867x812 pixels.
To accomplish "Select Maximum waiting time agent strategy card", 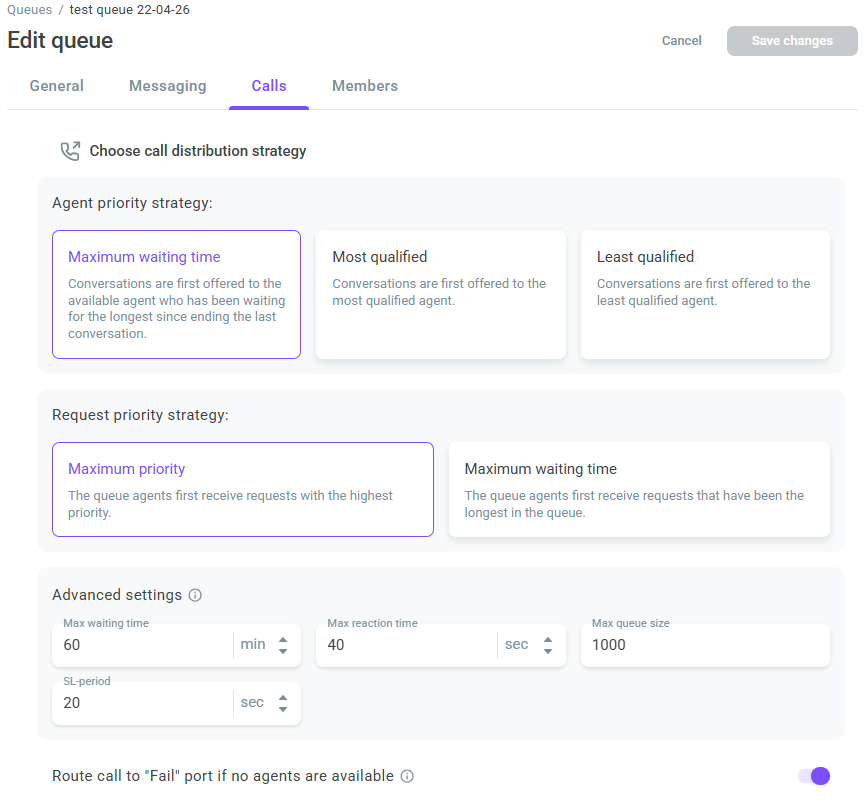I will click(x=176, y=295).
